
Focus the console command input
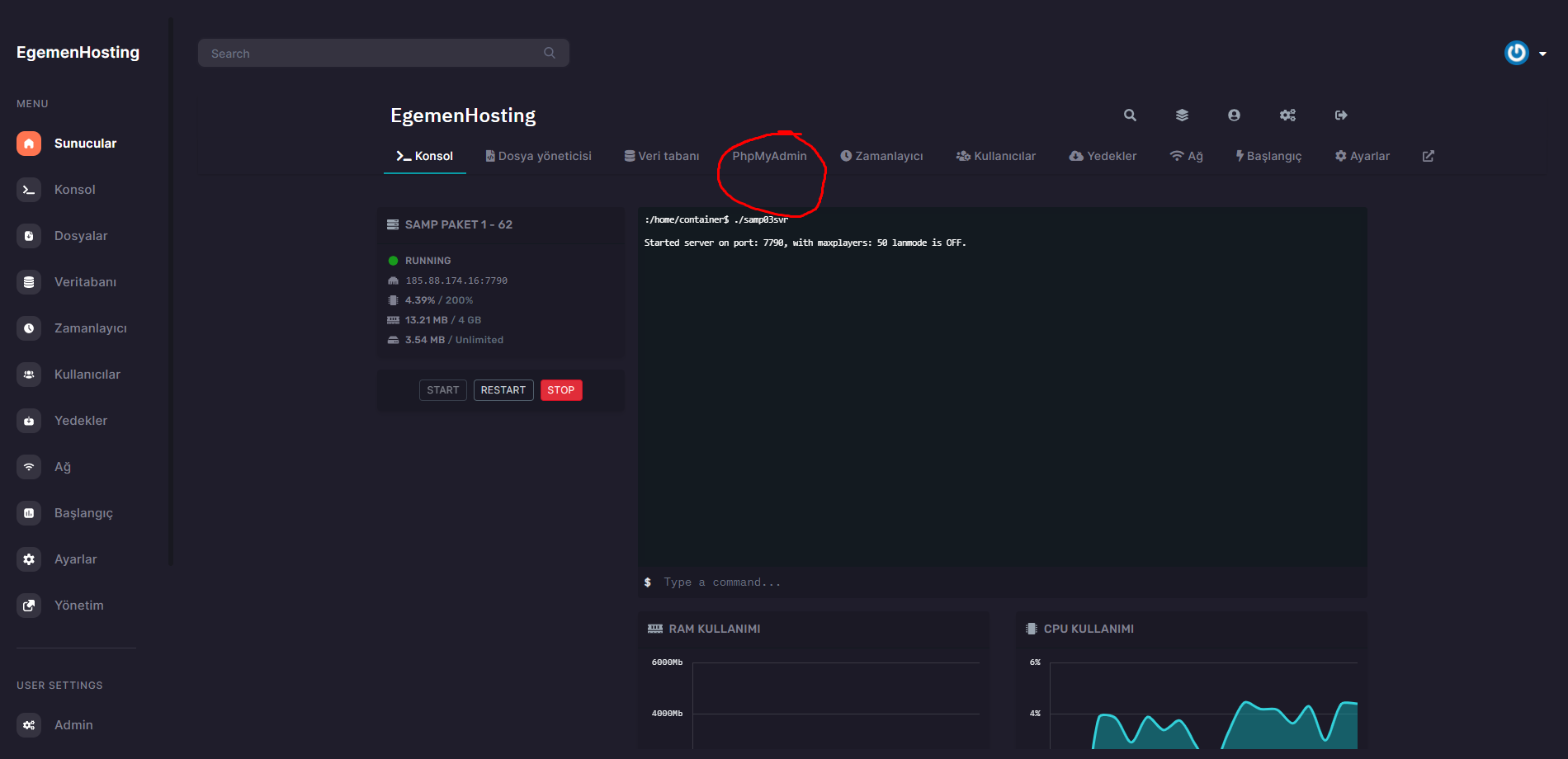pos(1003,582)
